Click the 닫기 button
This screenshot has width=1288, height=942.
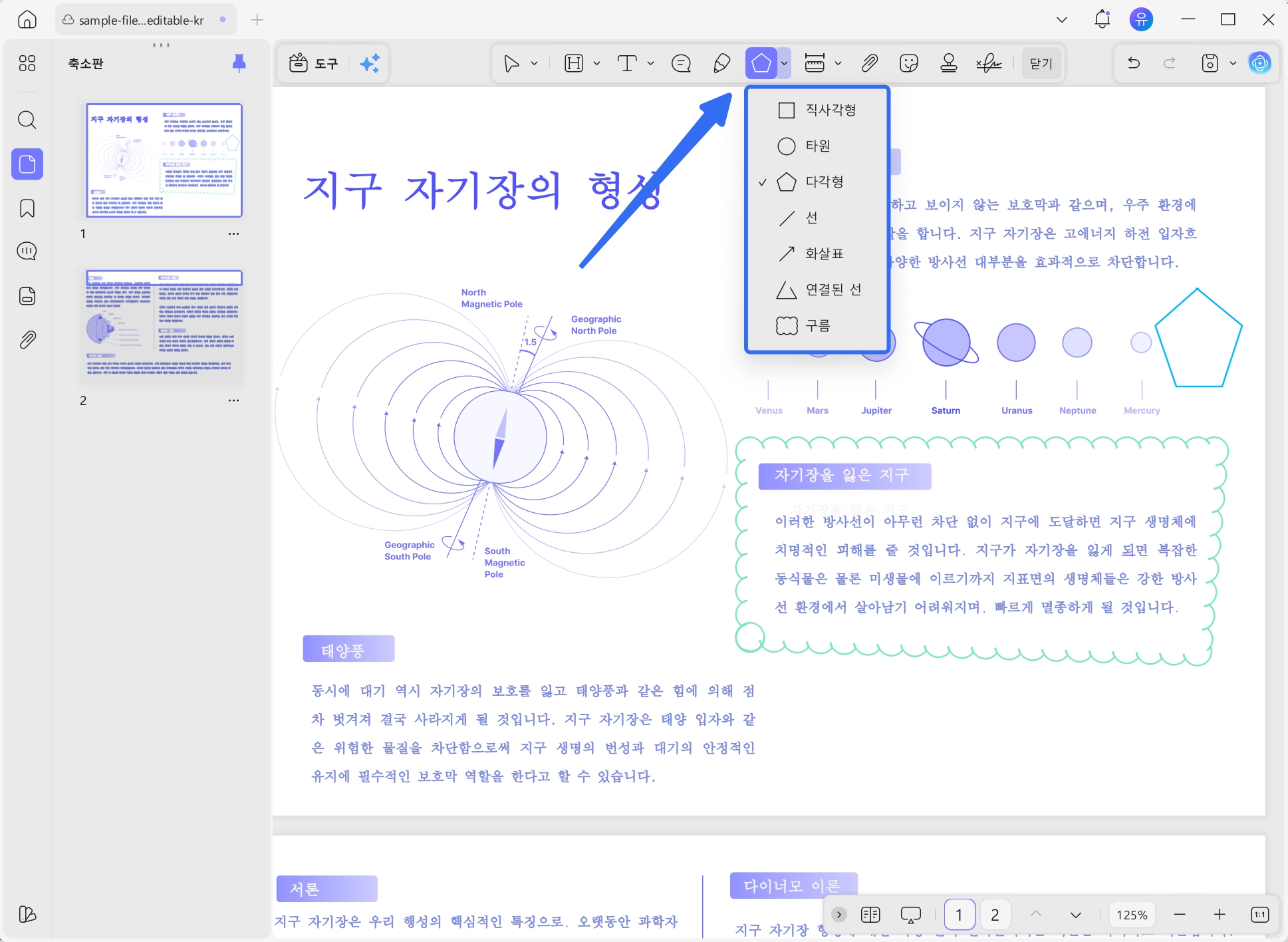1041,63
